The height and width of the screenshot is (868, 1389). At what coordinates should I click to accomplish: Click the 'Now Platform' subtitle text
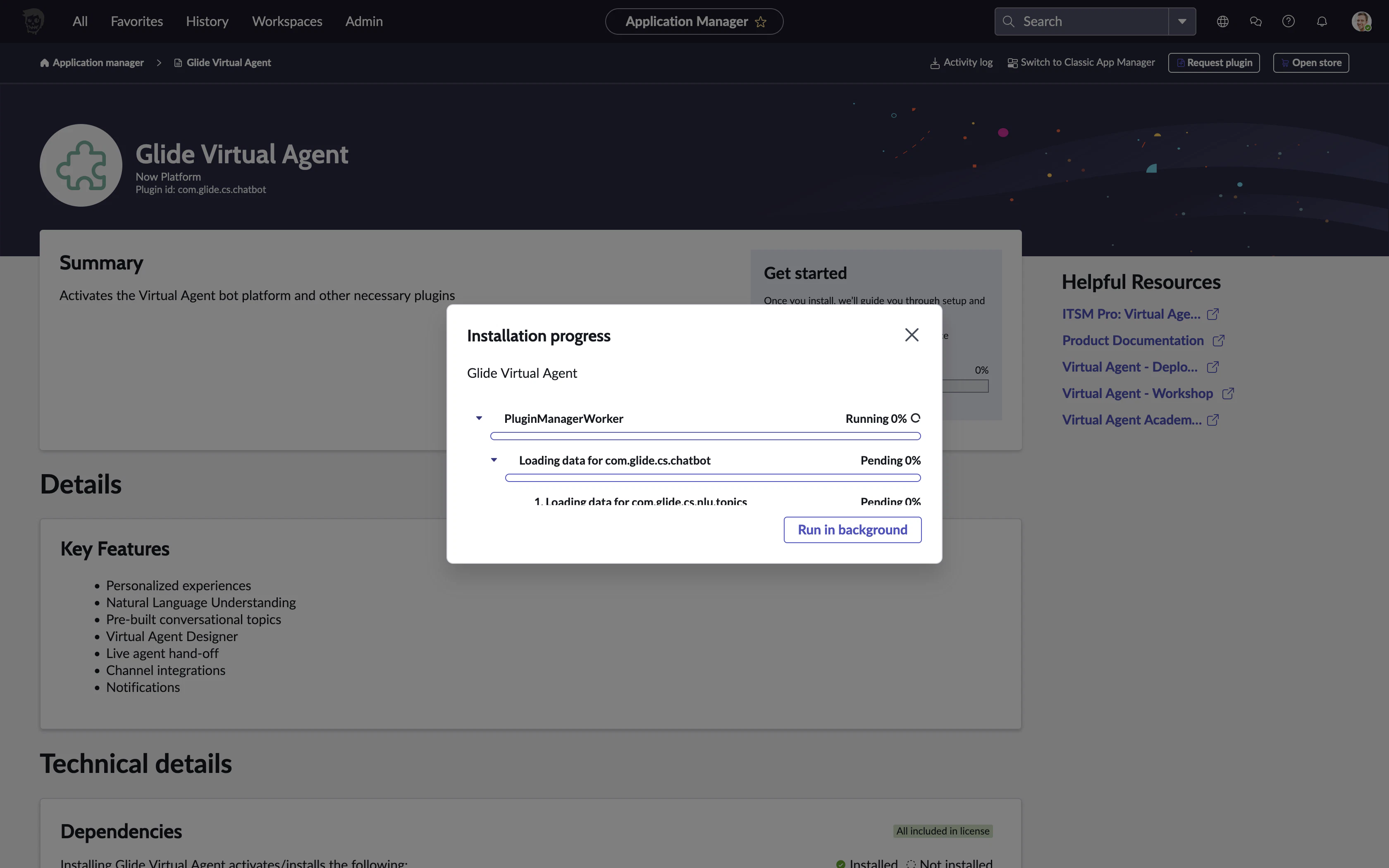point(168,177)
